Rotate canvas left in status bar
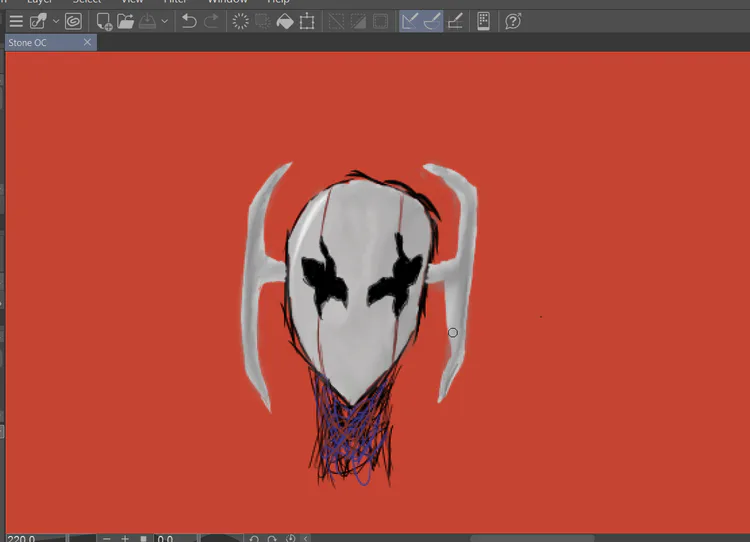Viewport: 750px width, 542px height. point(254,539)
